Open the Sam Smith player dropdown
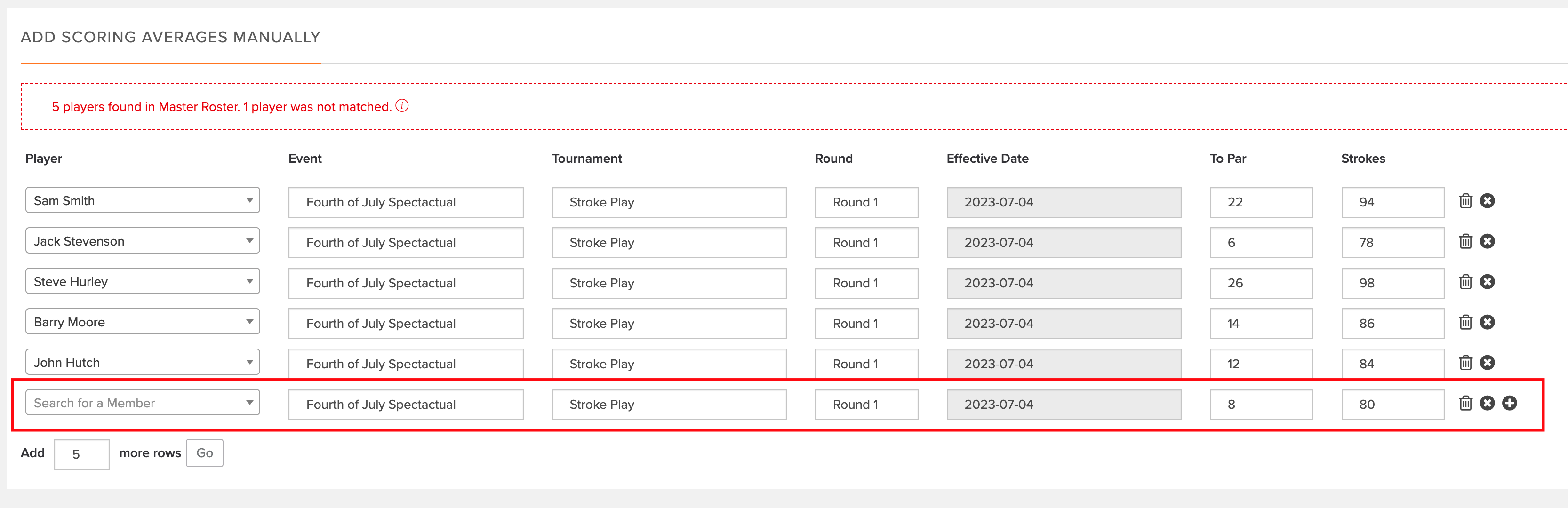Image resolution: width=1568 pixels, height=508 pixels. pos(143,200)
